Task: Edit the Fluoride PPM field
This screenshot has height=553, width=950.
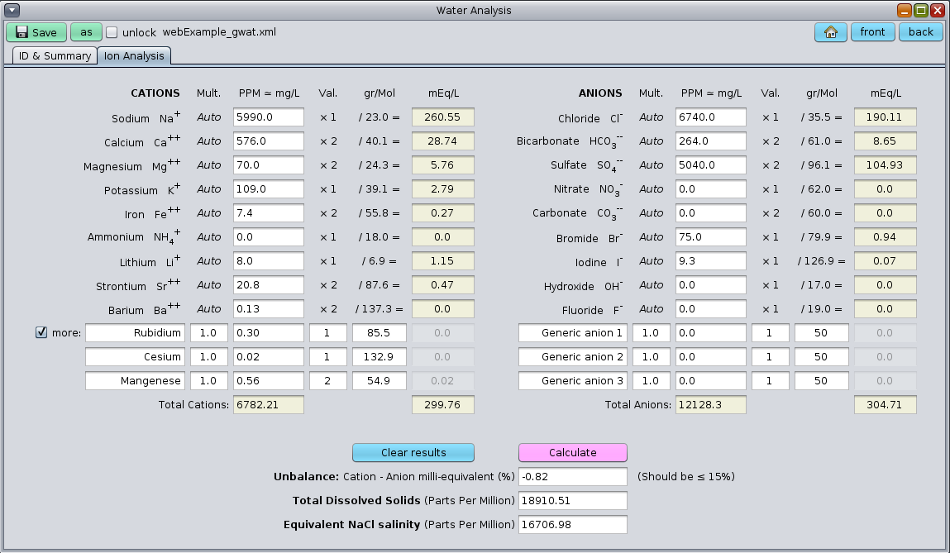Action: click(x=711, y=308)
